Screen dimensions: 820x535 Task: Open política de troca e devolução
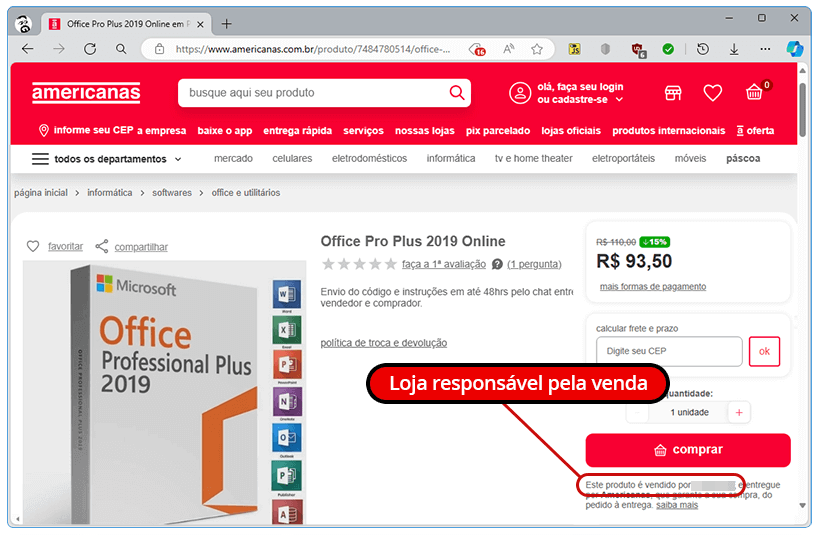(384, 343)
